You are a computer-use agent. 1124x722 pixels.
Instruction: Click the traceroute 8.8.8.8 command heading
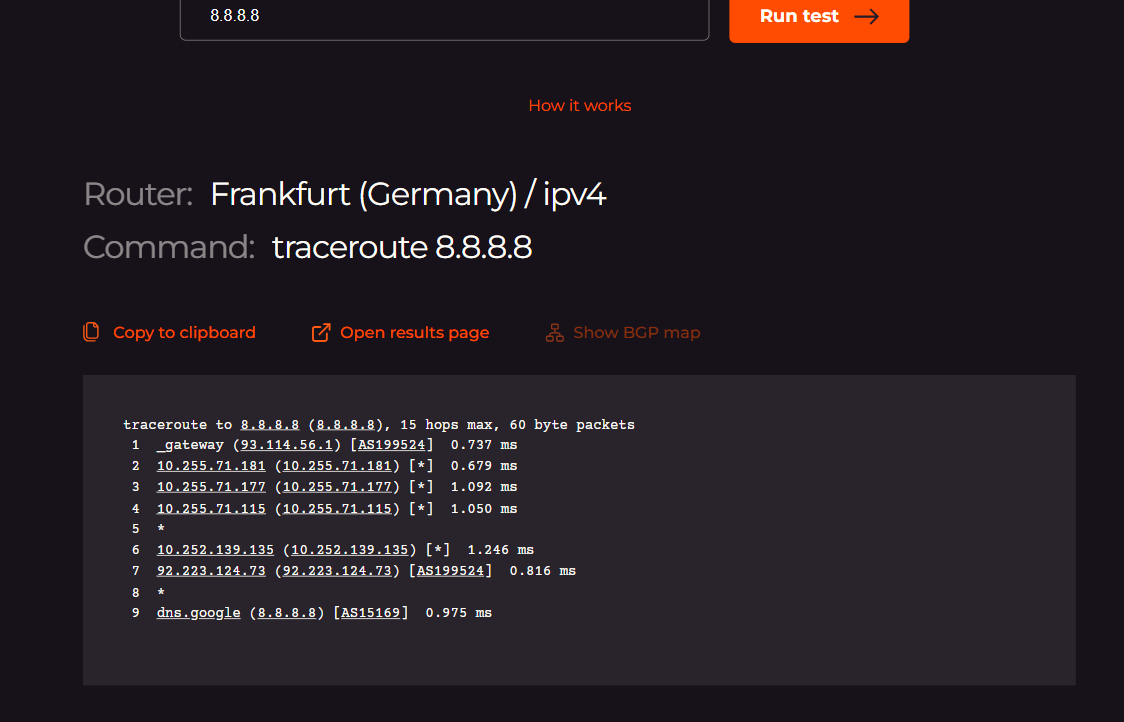click(x=401, y=247)
